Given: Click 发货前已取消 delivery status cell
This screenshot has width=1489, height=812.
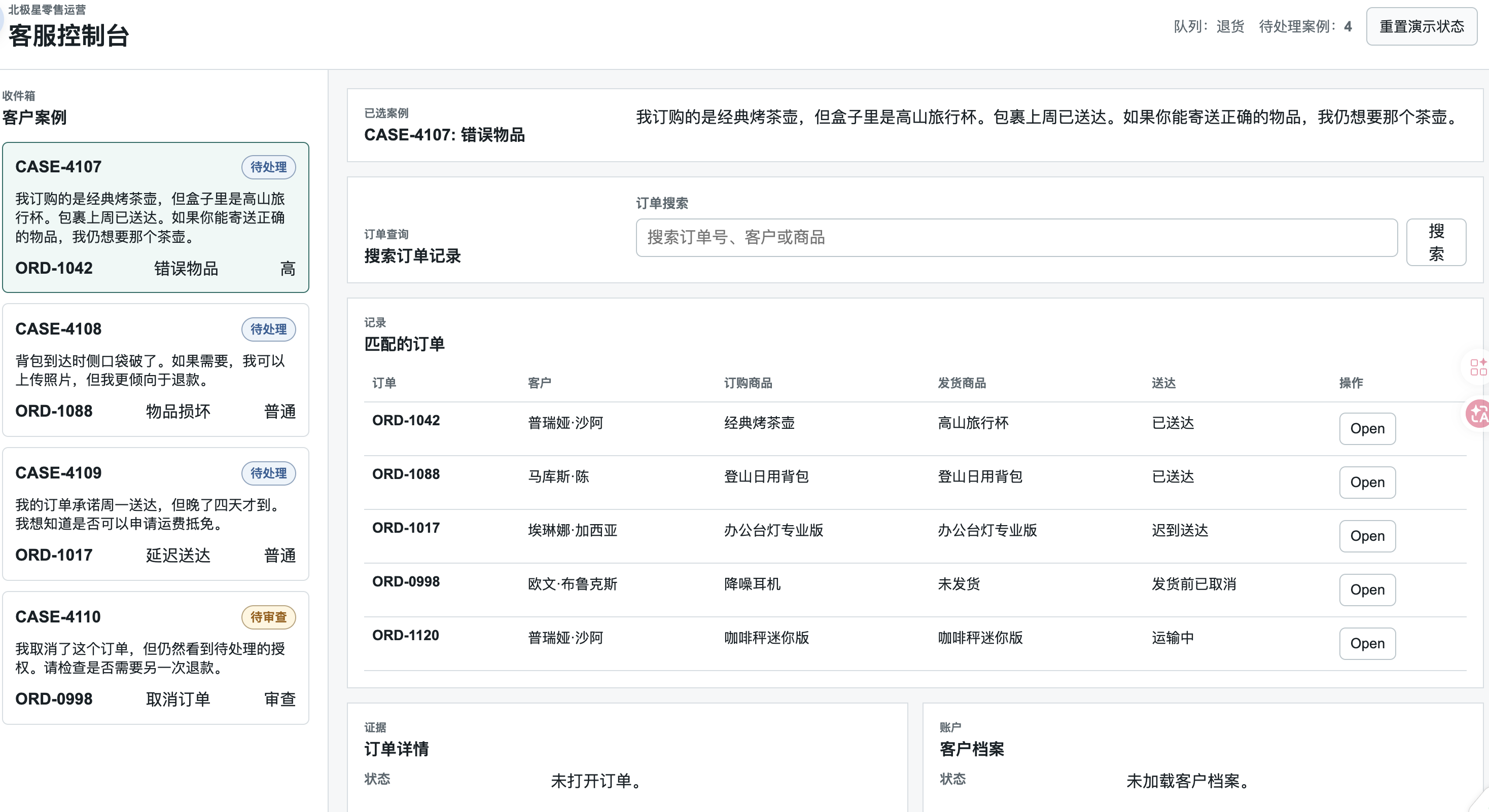Looking at the screenshot, I should (1194, 584).
